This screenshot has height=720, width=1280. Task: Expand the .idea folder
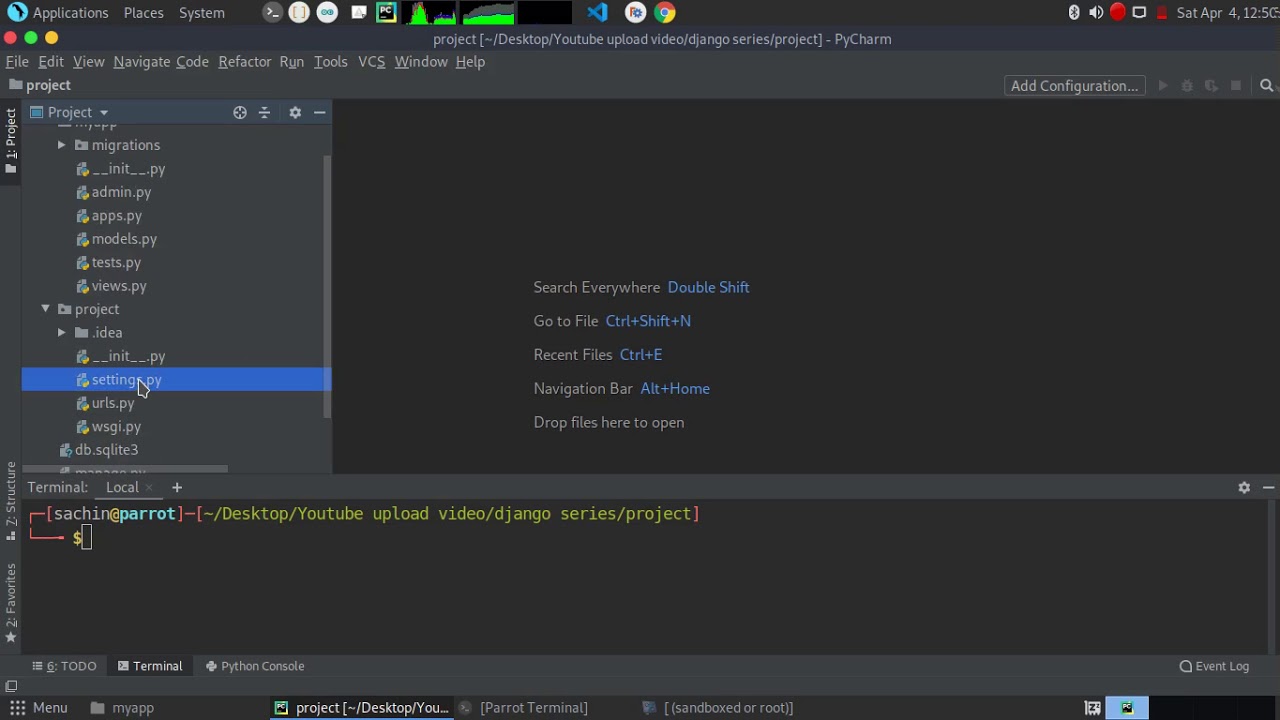[61, 333]
